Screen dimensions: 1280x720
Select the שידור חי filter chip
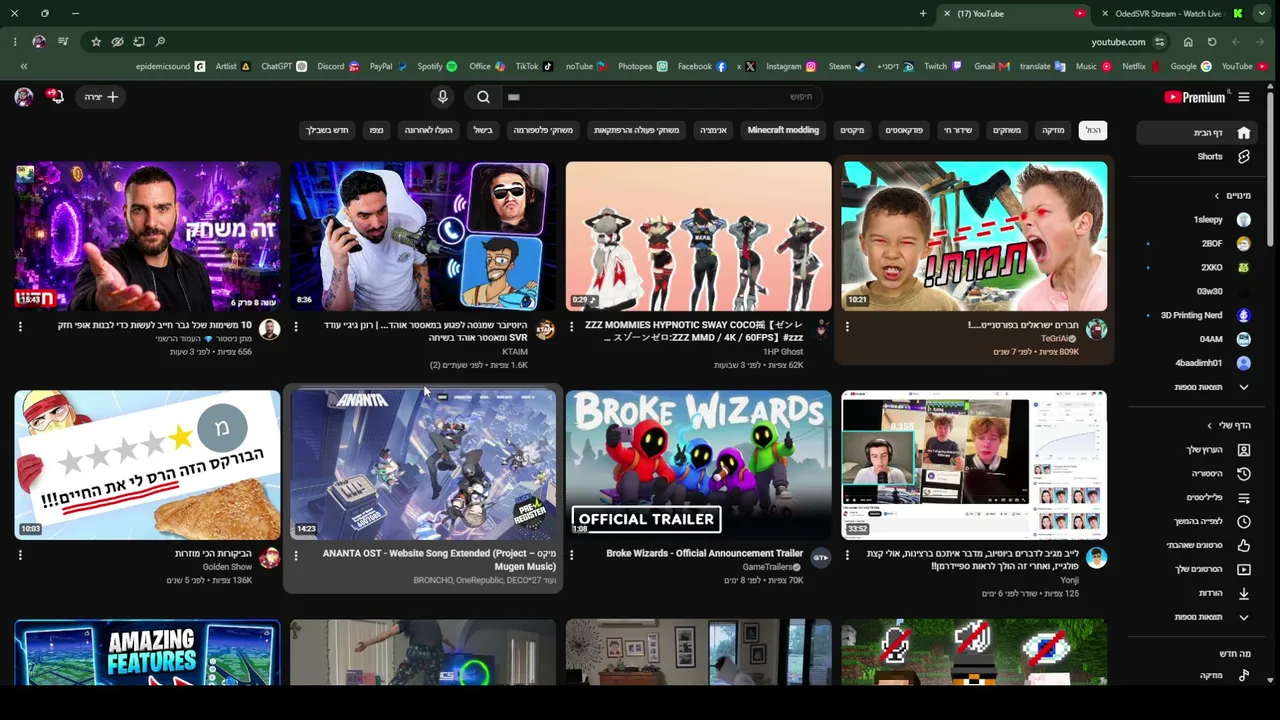coord(958,130)
